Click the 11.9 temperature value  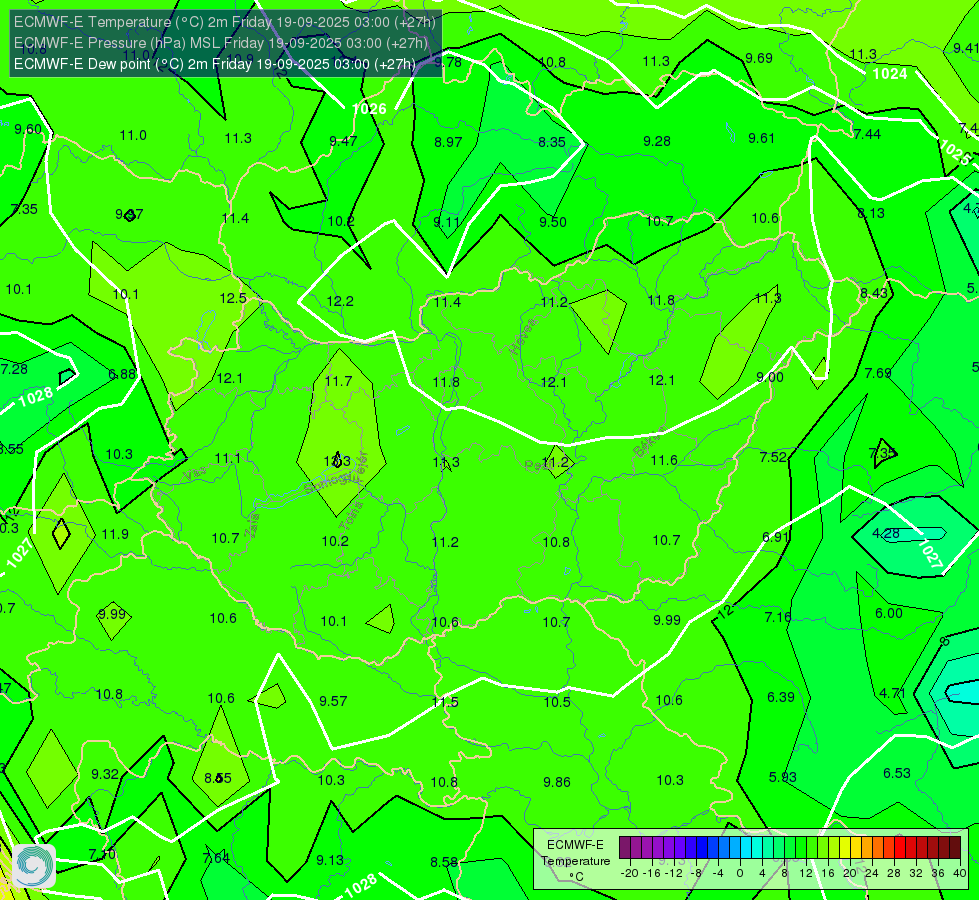pos(115,535)
